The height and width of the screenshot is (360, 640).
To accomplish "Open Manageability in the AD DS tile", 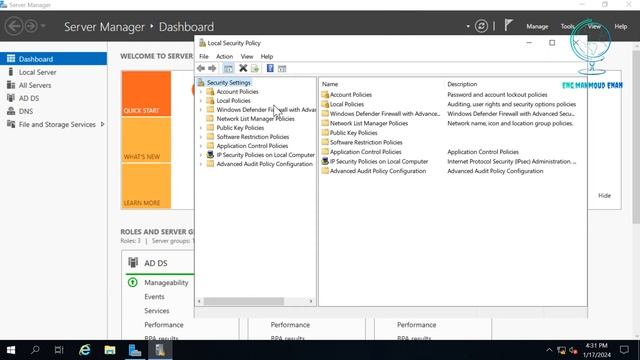I will click(x=166, y=282).
